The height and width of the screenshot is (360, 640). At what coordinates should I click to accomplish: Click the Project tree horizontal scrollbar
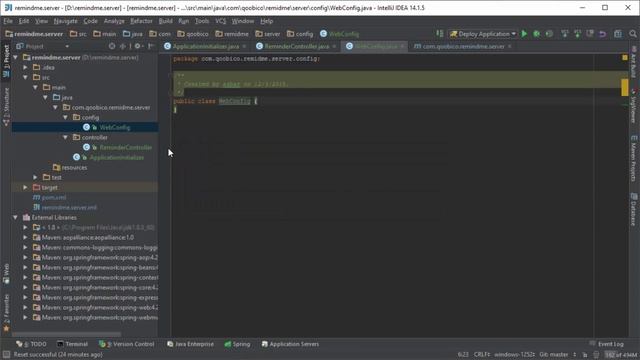coord(67,334)
